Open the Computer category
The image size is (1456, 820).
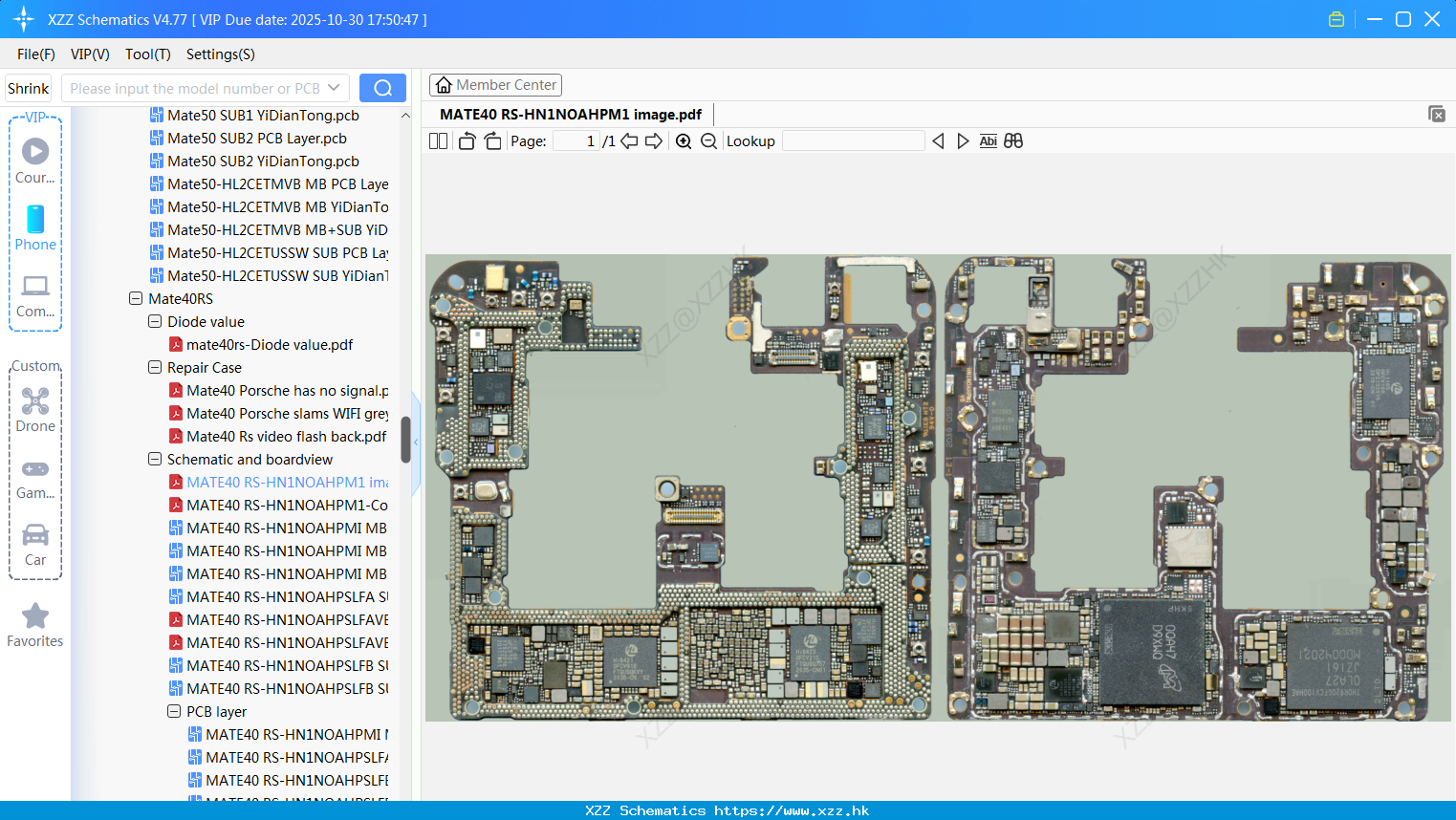click(x=35, y=295)
